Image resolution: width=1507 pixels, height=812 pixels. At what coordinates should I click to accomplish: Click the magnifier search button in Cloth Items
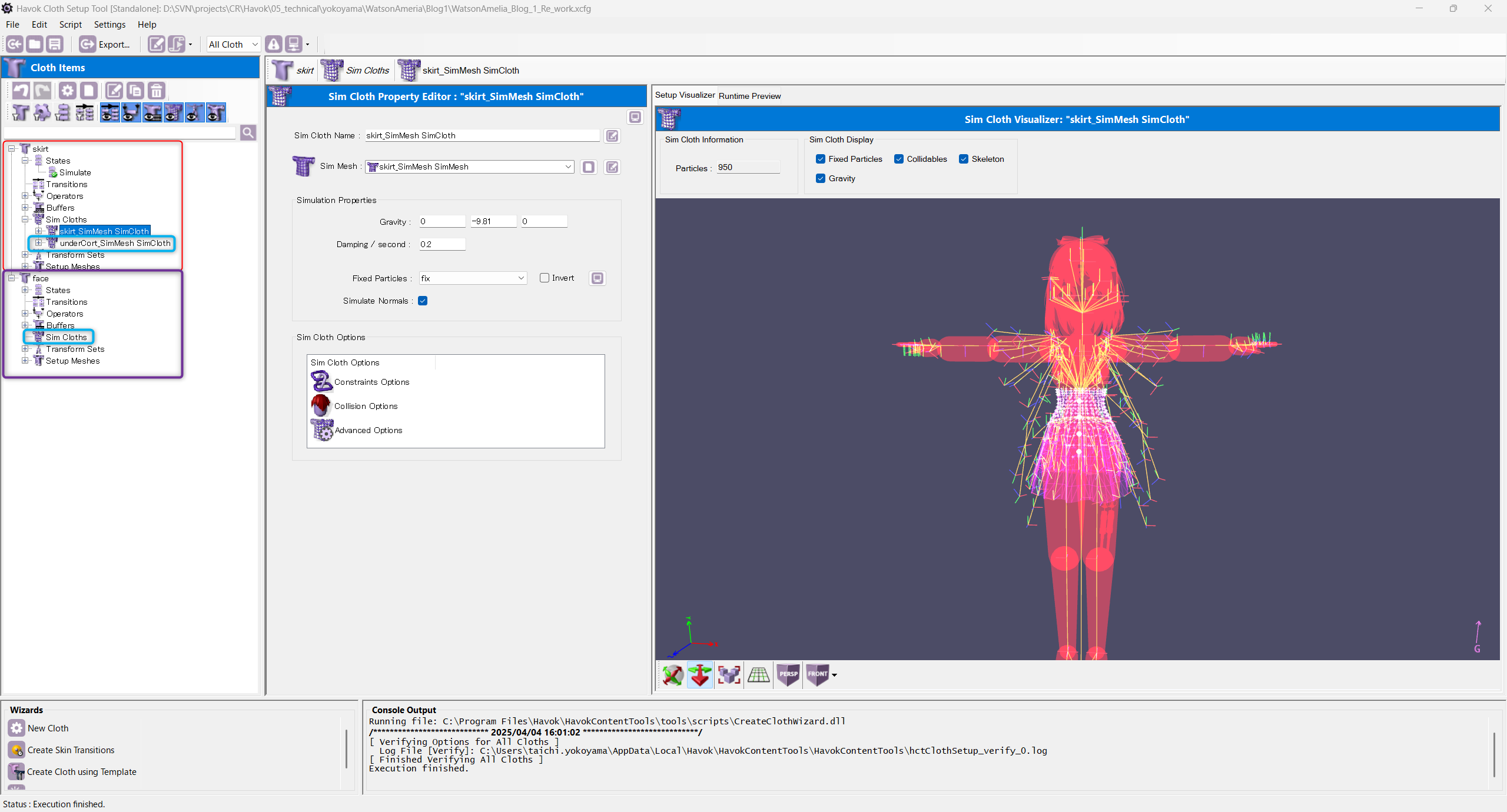pos(248,132)
